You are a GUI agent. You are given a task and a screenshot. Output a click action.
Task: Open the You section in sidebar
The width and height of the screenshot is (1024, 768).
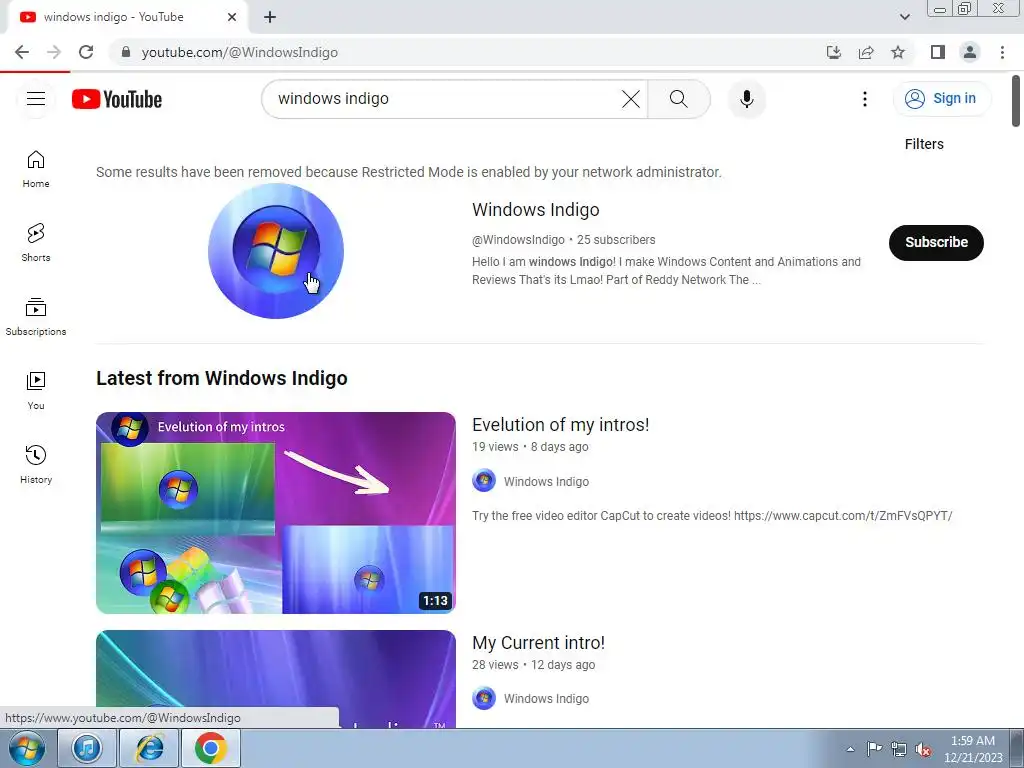(x=36, y=391)
